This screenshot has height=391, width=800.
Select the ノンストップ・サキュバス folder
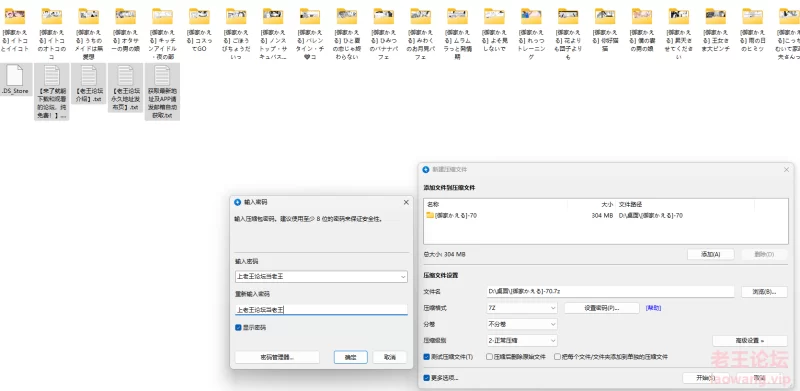click(x=273, y=33)
